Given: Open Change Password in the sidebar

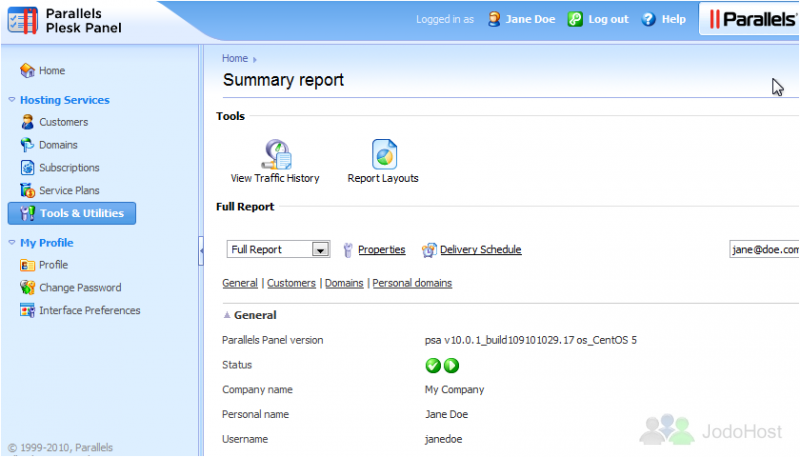Looking at the screenshot, I should (x=81, y=288).
